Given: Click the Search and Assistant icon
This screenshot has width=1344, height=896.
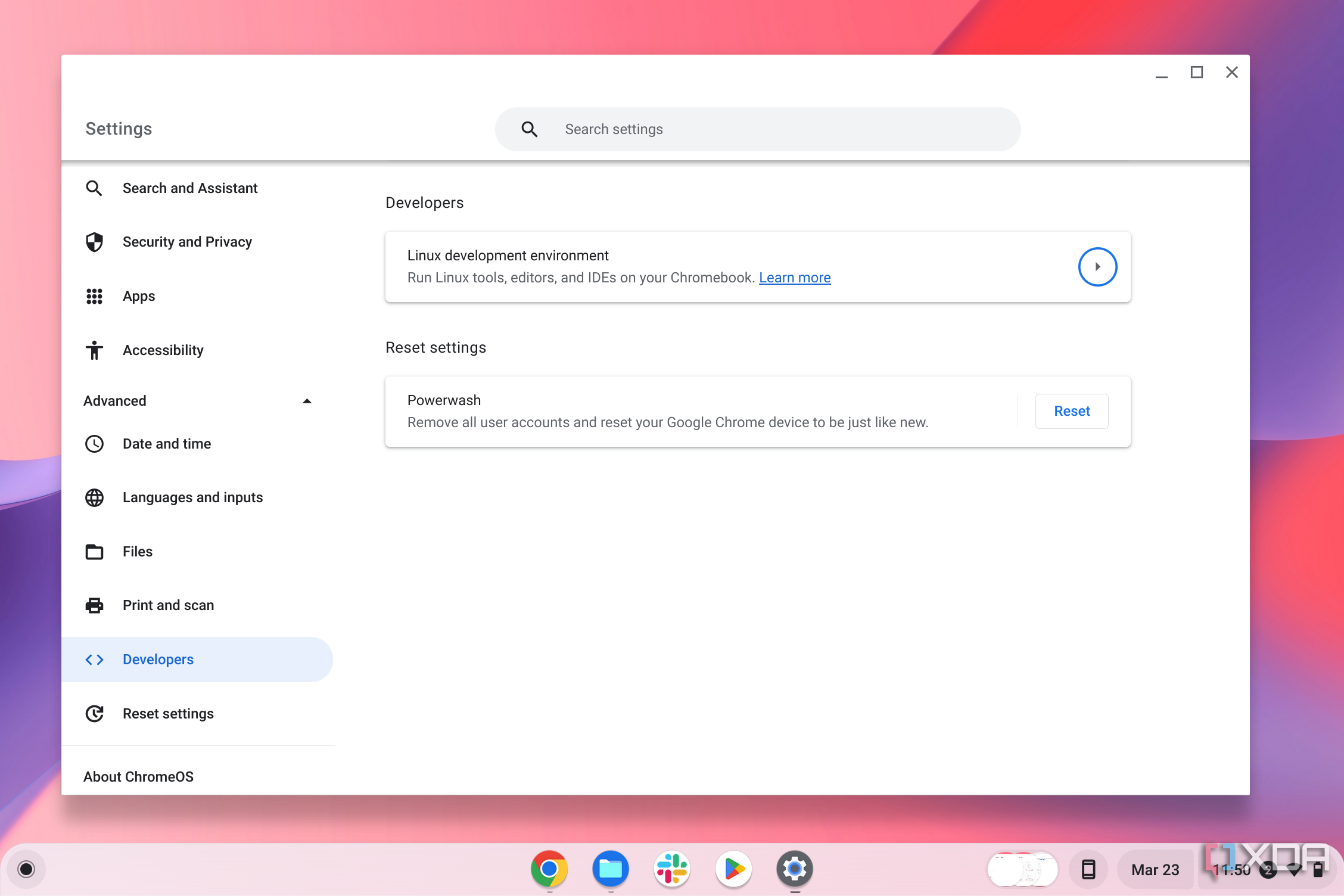Looking at the screenshot, I should [94, 187].
